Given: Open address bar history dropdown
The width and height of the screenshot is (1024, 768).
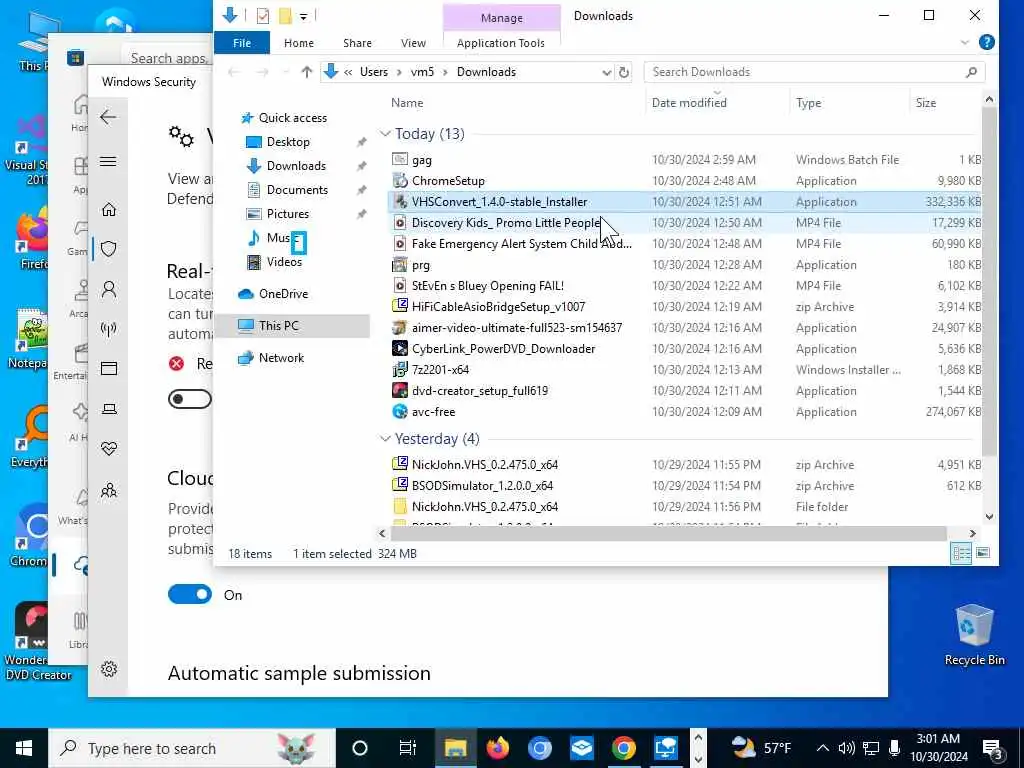Looking at the screenshot, I should [x=607, y=72].
